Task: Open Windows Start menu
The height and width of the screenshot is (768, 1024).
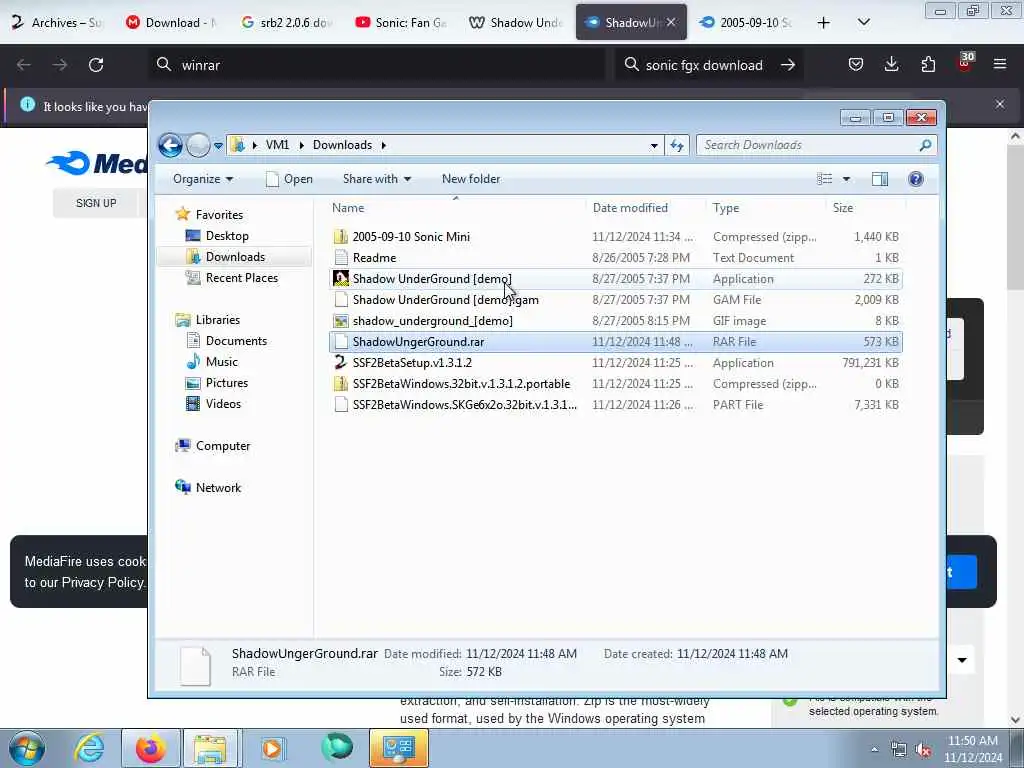Action: click(27, 748)
